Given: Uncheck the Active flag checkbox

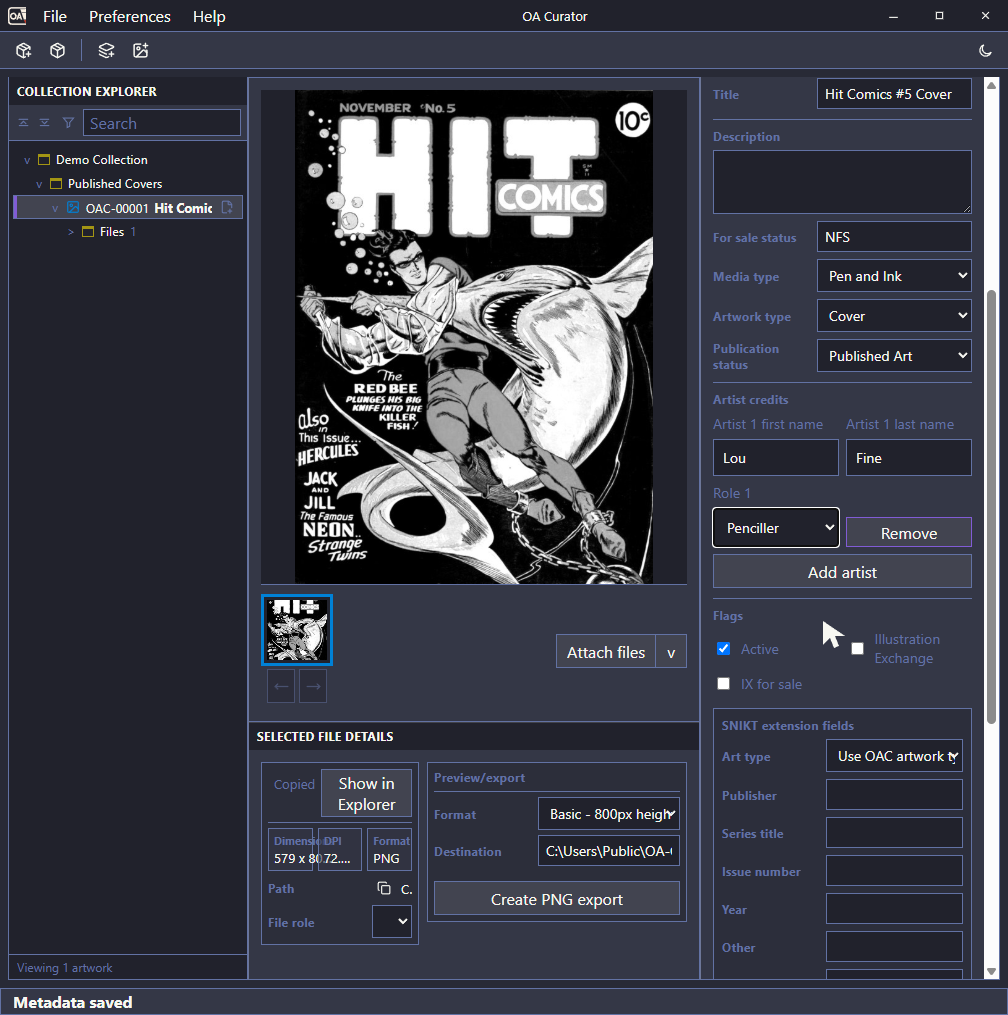Looking at the screenshot, I should click(x=724, y=649).
